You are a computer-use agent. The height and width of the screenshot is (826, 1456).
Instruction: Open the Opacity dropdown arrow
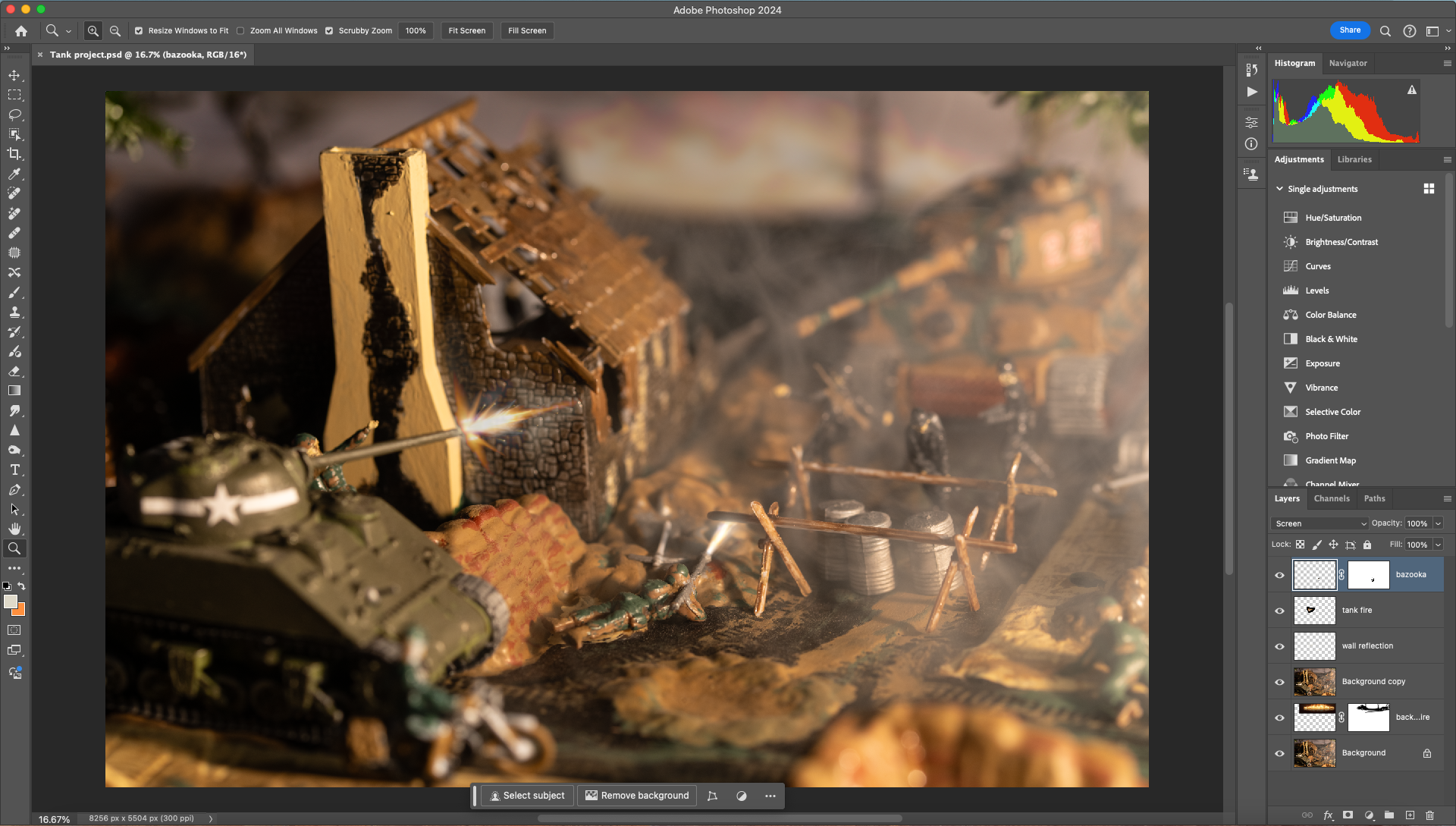1438,523
